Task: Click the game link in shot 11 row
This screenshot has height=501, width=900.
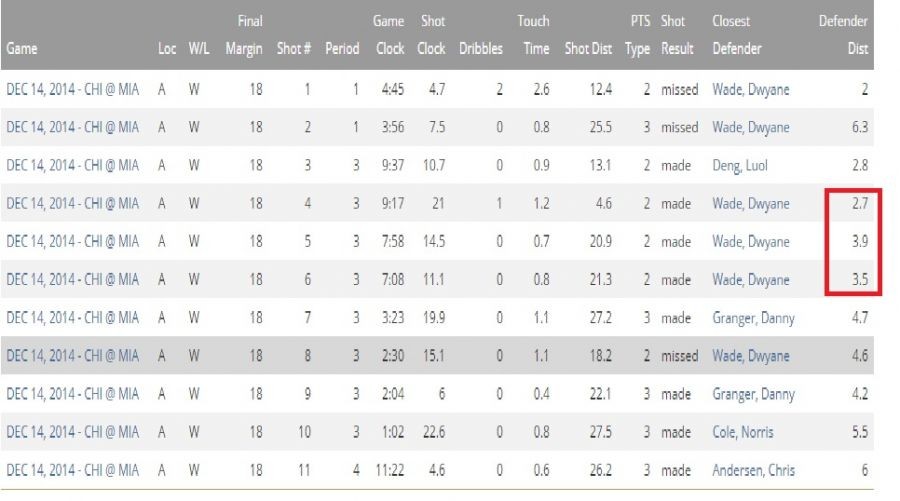Action: [72, 470]
